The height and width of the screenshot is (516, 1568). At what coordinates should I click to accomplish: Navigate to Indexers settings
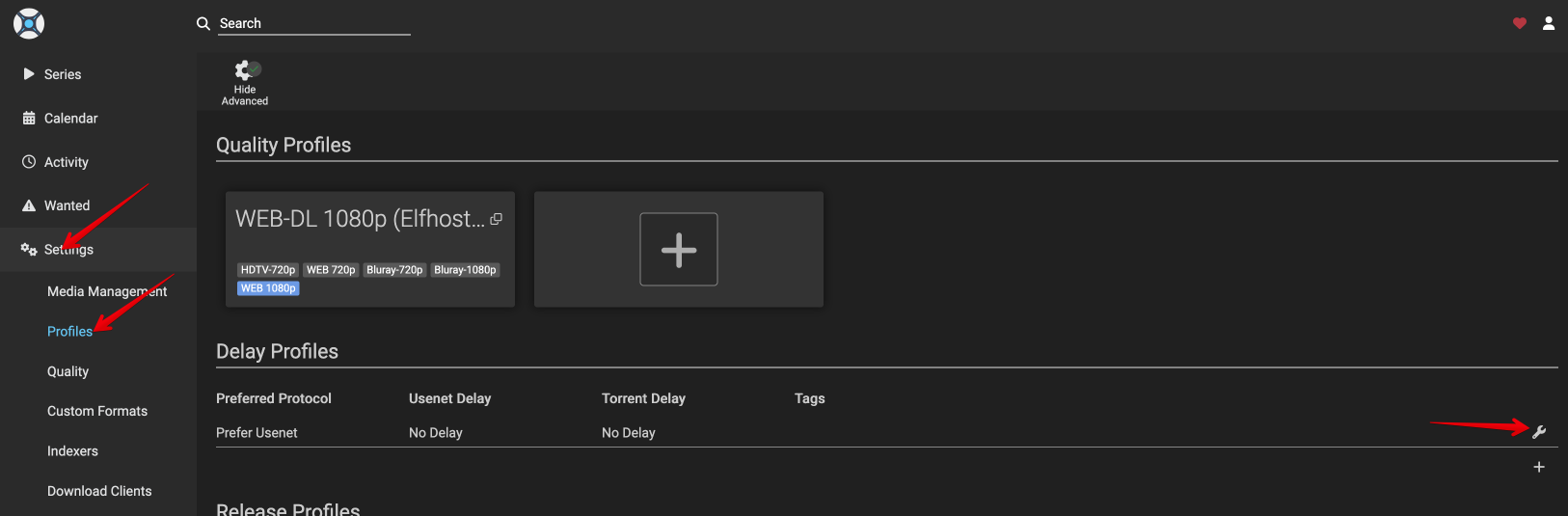pos(72,451)
